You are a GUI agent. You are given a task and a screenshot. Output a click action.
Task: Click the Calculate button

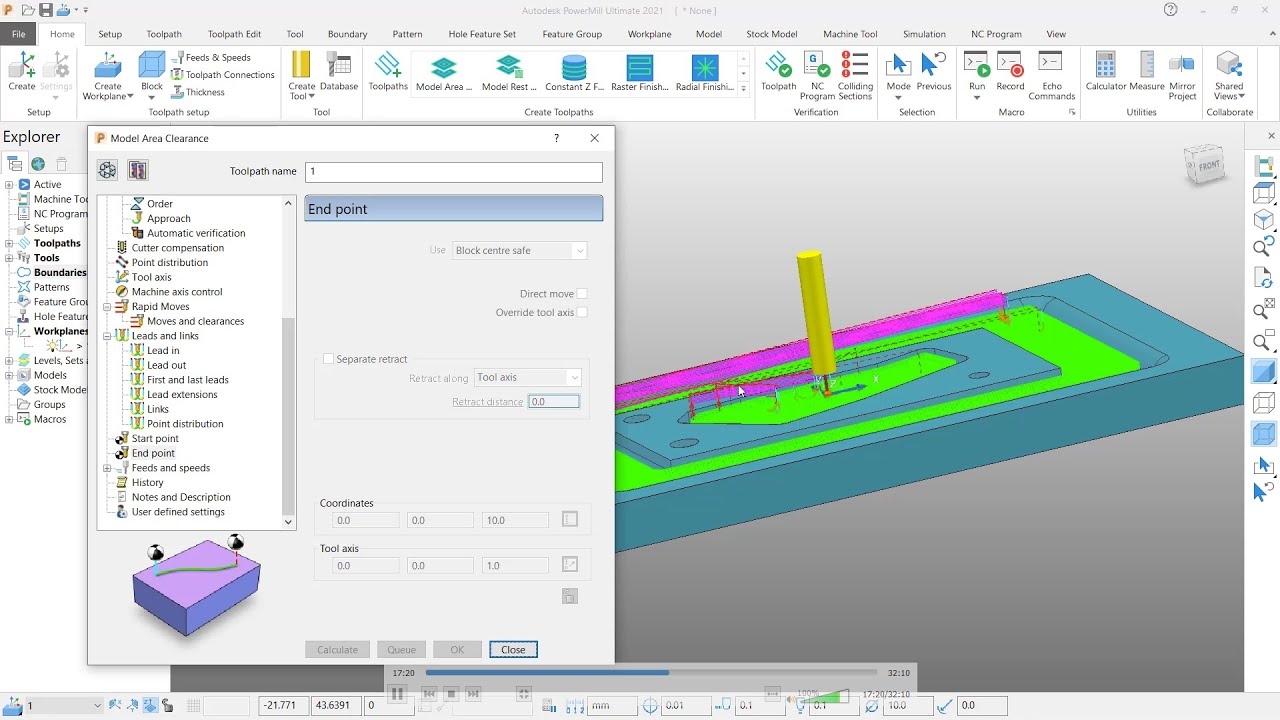coord(337,650)
